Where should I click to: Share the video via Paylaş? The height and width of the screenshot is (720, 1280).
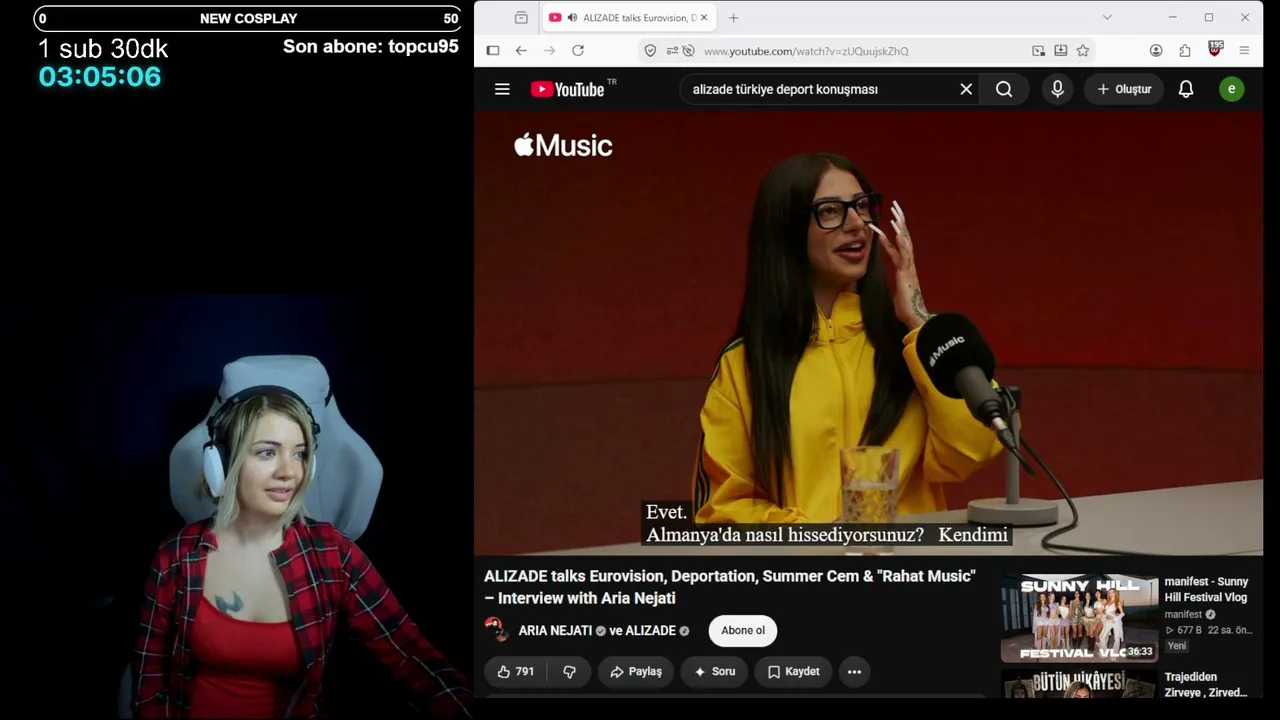636,672
